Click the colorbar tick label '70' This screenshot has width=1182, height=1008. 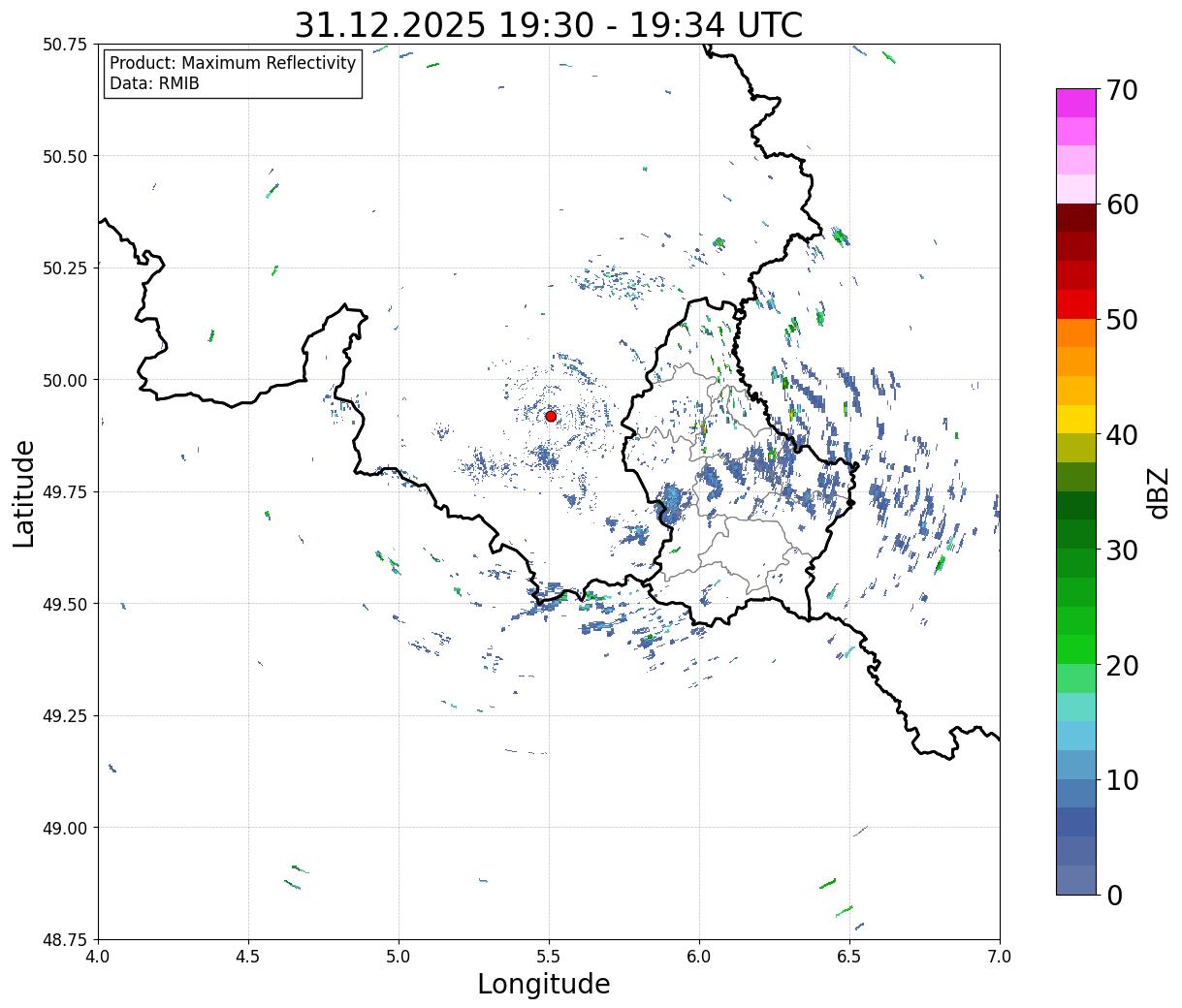1122,90
